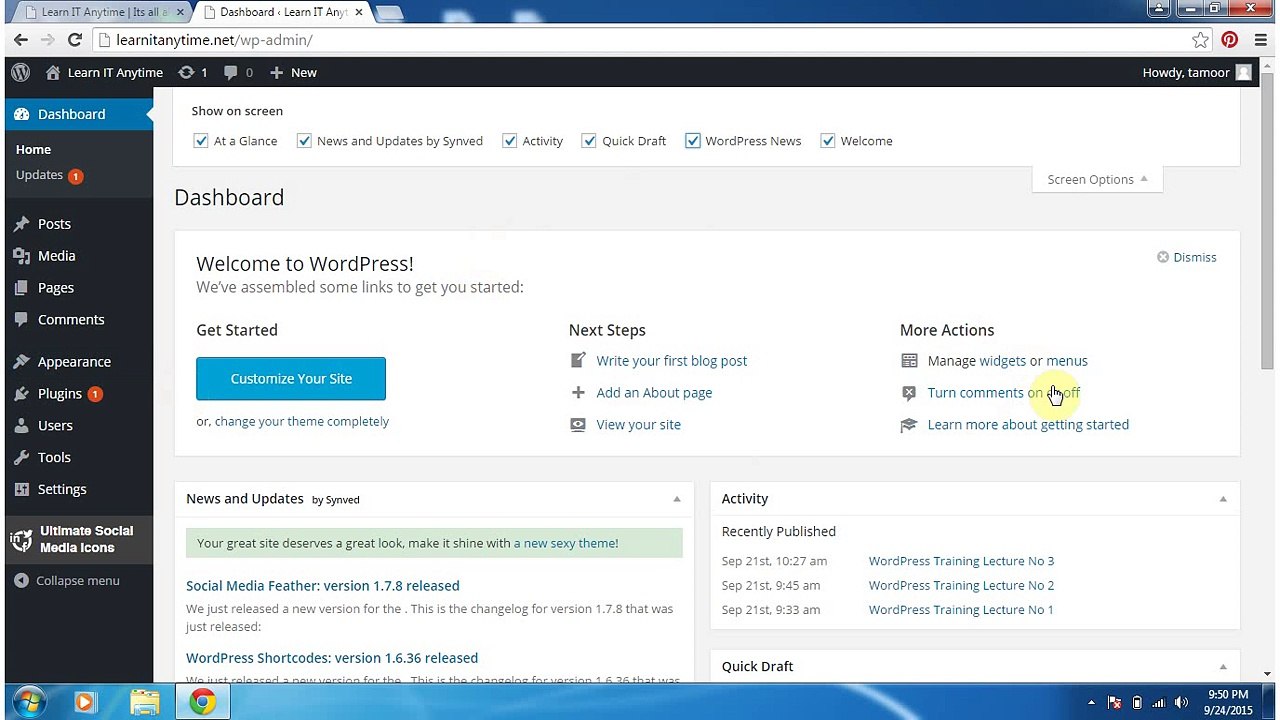Open media player icon in taskbar

[84, 703]
